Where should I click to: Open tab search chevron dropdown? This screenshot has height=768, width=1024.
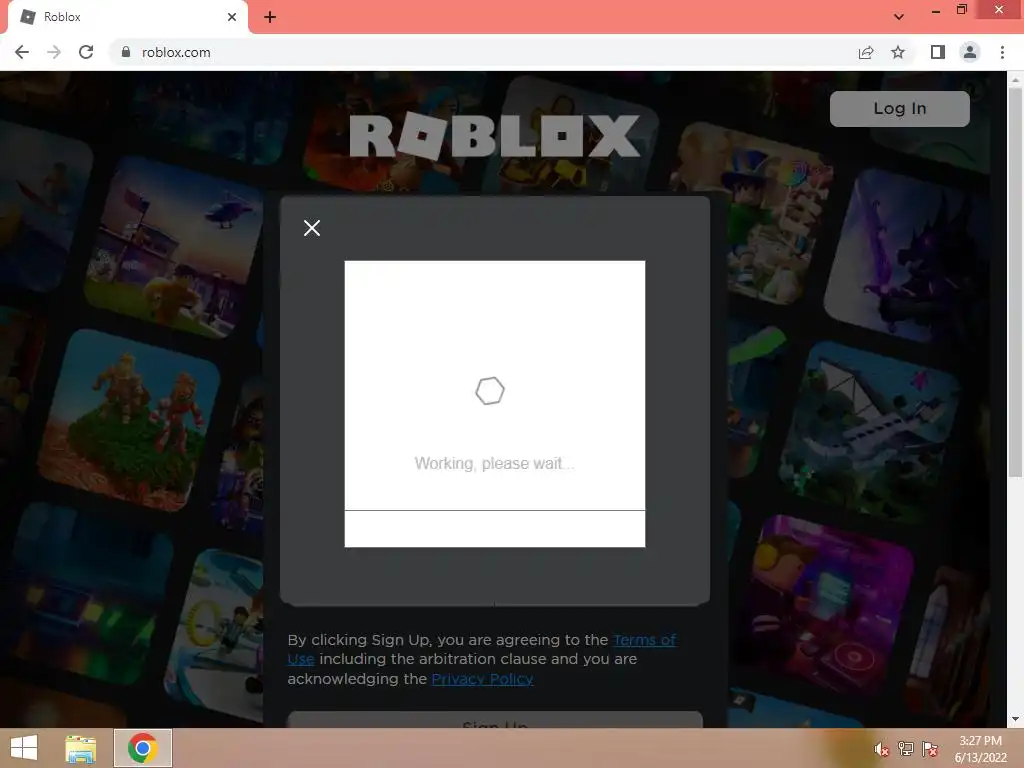pyautogui.click(x=899, y=17)
